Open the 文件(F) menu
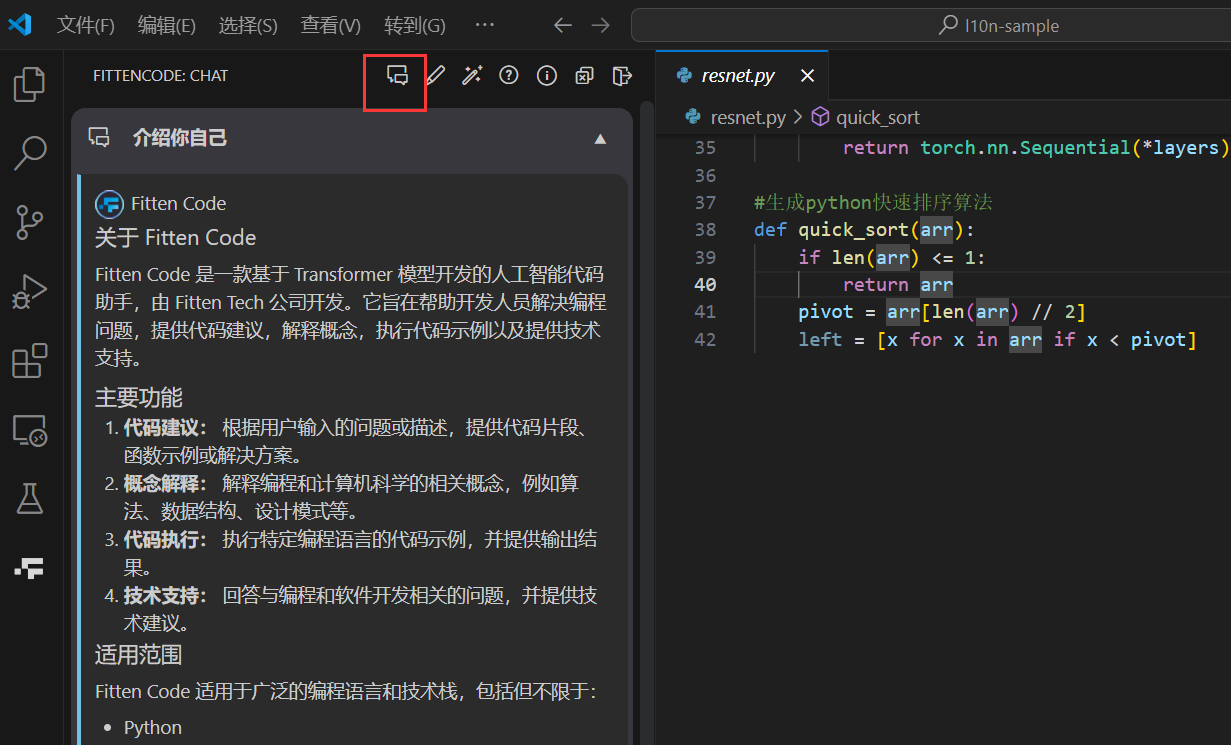This screenshot has height=745, width=1231. pyautogui.click(x=86, y=25)
